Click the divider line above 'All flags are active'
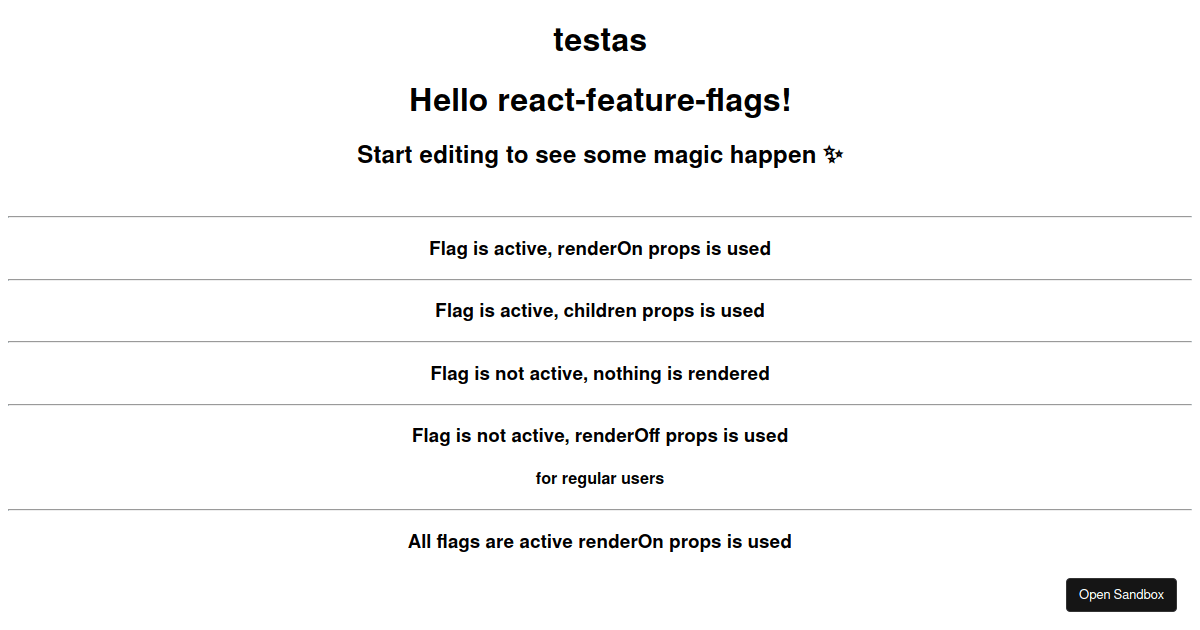Viewport: 1200px width, 630px height. 600,510
